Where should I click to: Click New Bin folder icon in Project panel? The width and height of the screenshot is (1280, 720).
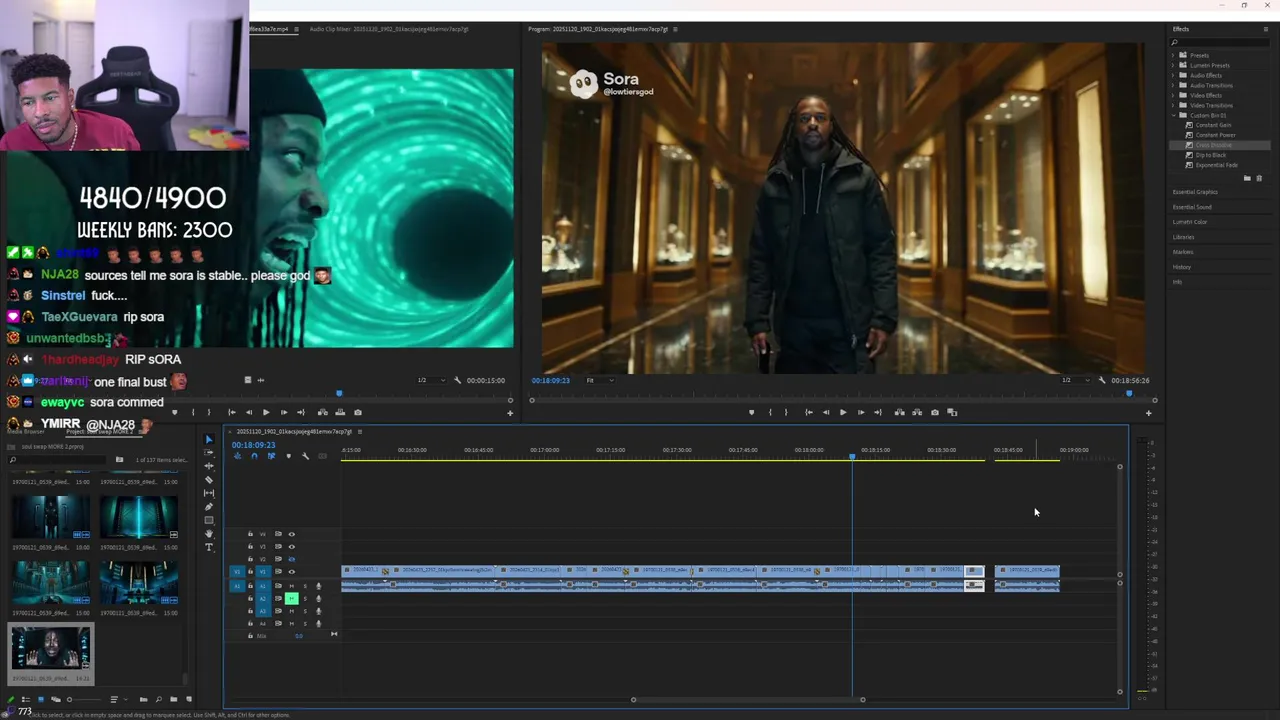click(x=173, y=699)
